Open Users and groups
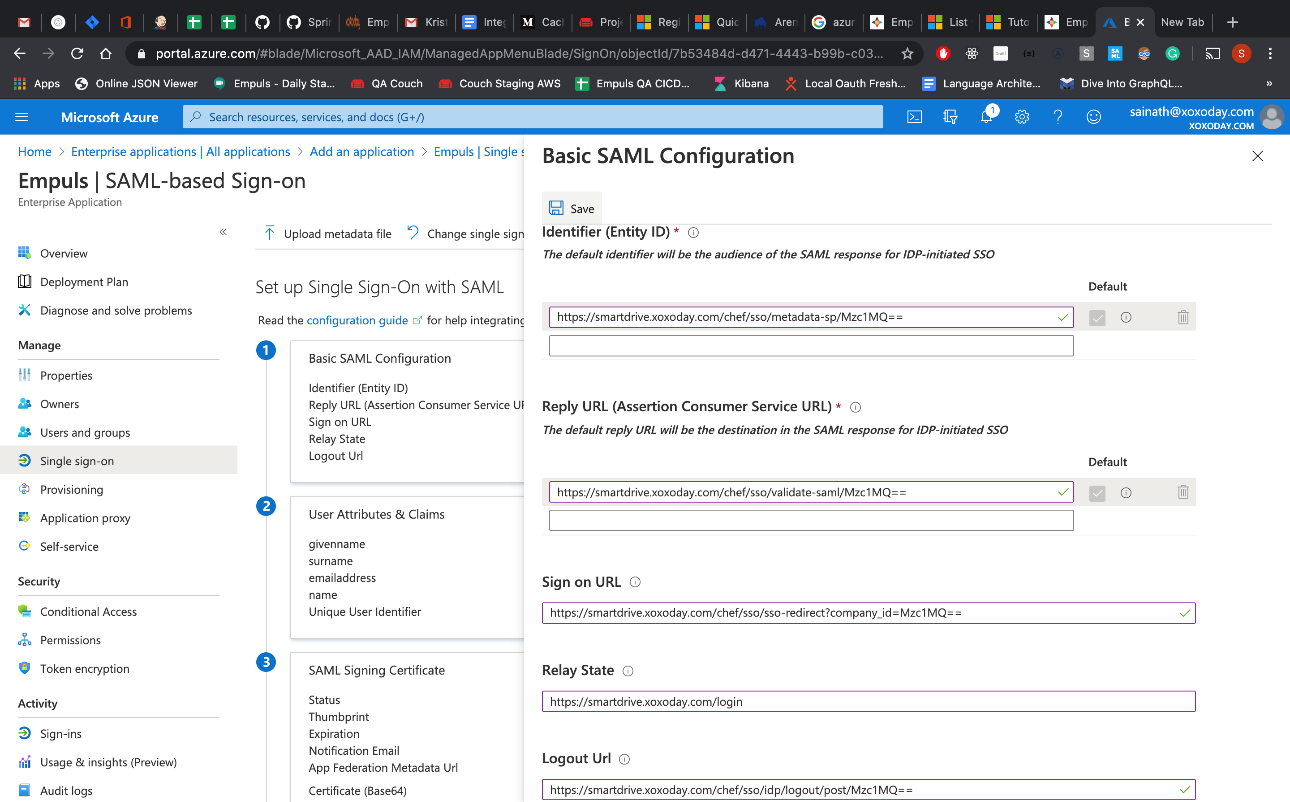Image resolution: width=1290 pixels, height=802 pixels. [85, 433]
